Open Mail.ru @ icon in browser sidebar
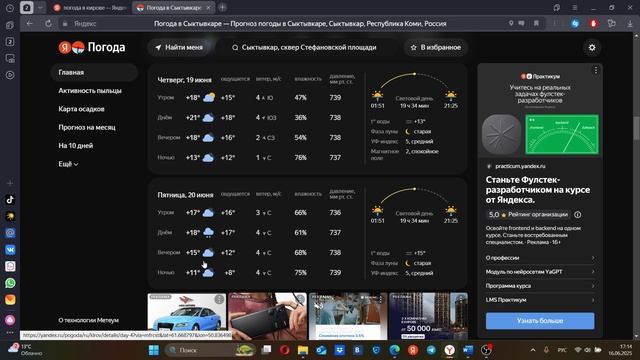640x360 pixels. tap(10, 233)
